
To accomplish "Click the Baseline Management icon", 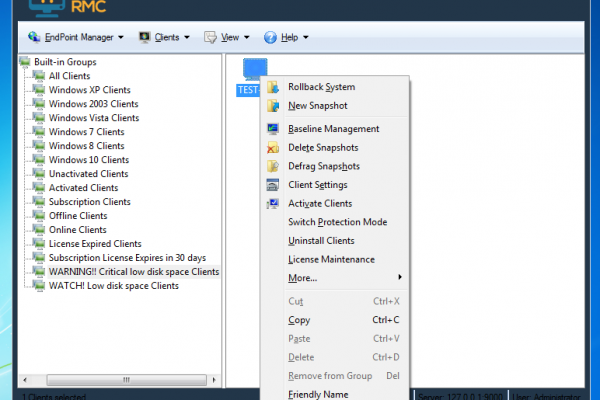I will [273, 129].
